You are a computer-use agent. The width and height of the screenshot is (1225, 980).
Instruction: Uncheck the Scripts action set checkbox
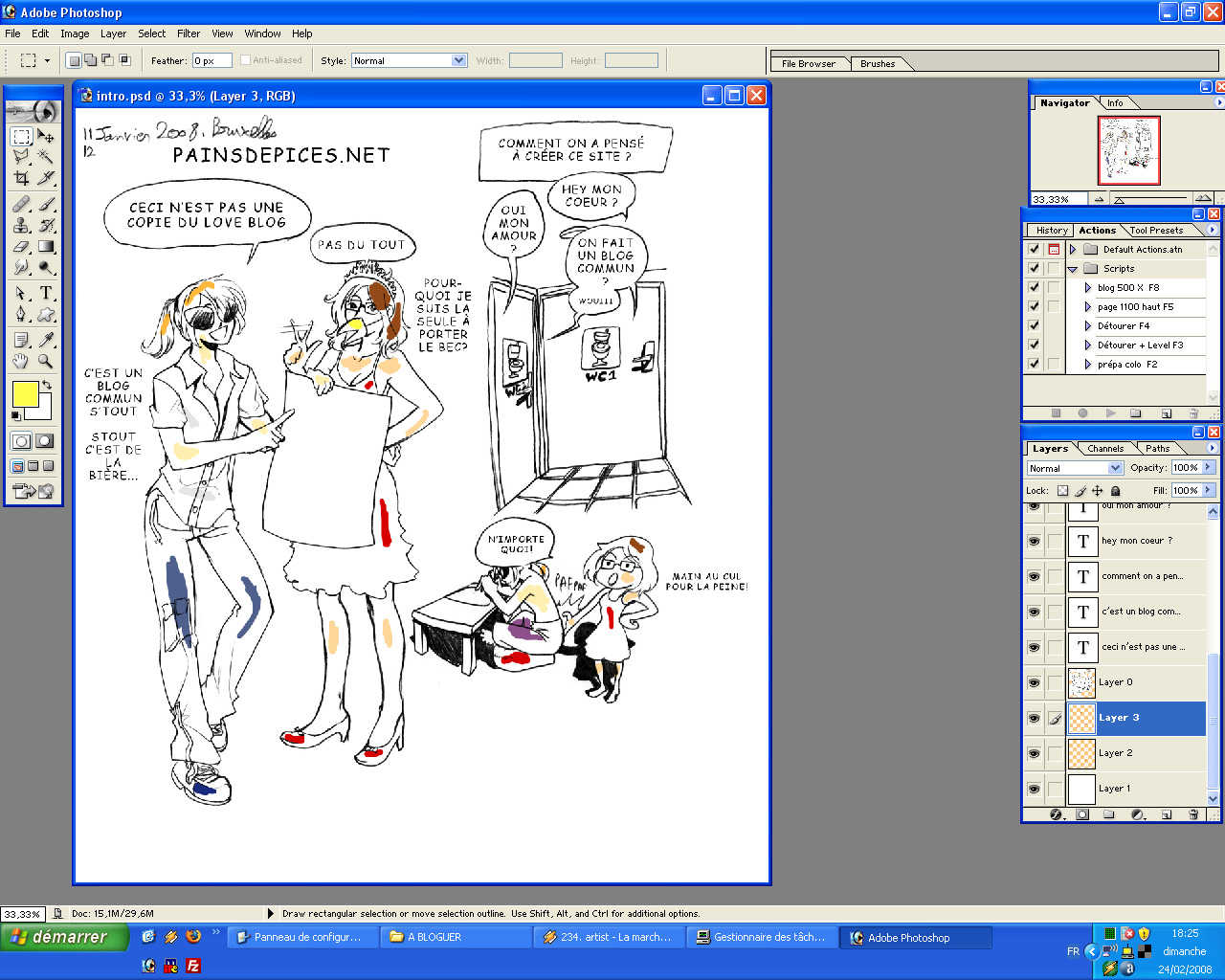(x=1034, y=268)
